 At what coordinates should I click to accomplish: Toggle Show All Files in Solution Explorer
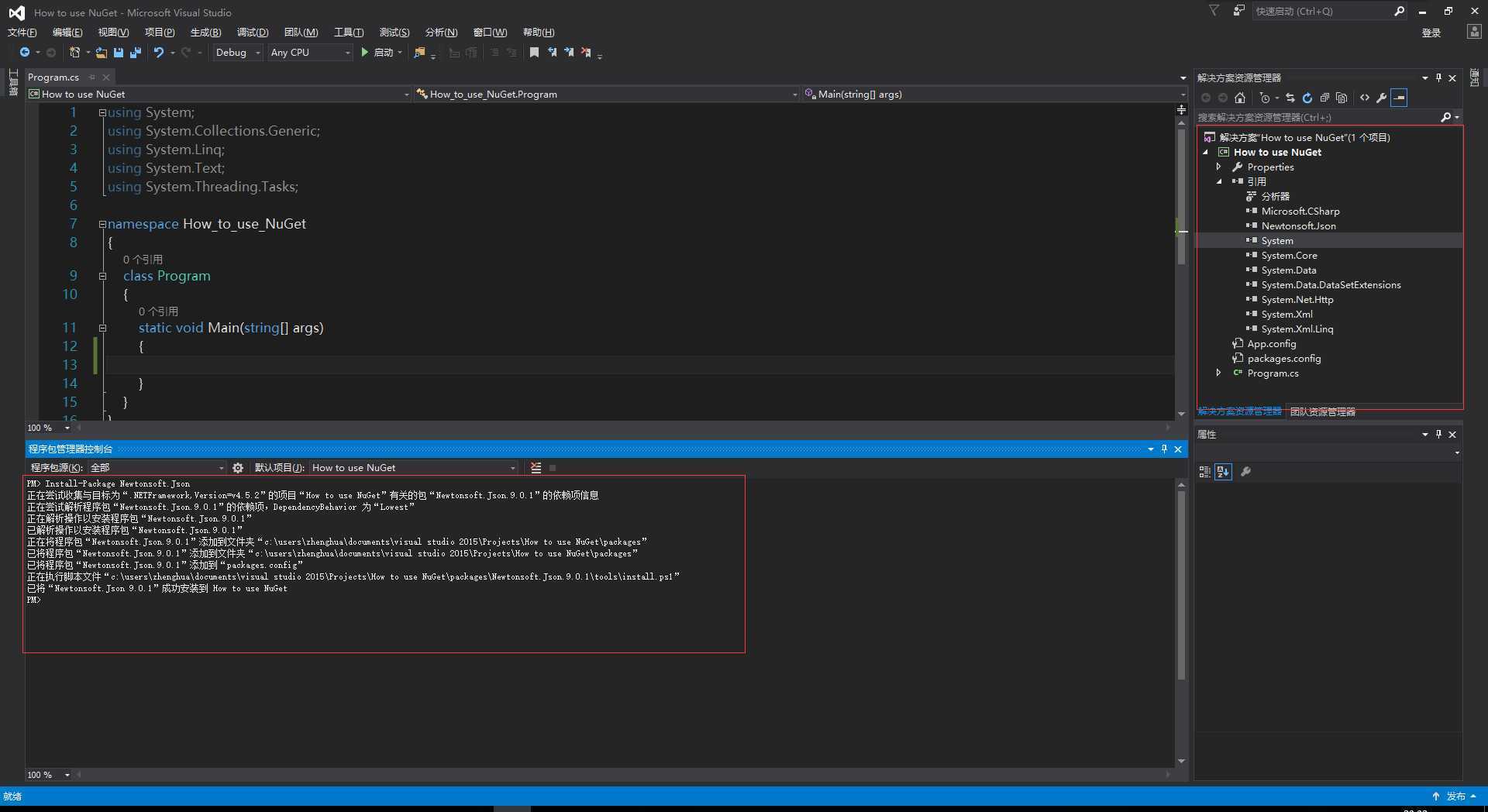(1342, 98)
